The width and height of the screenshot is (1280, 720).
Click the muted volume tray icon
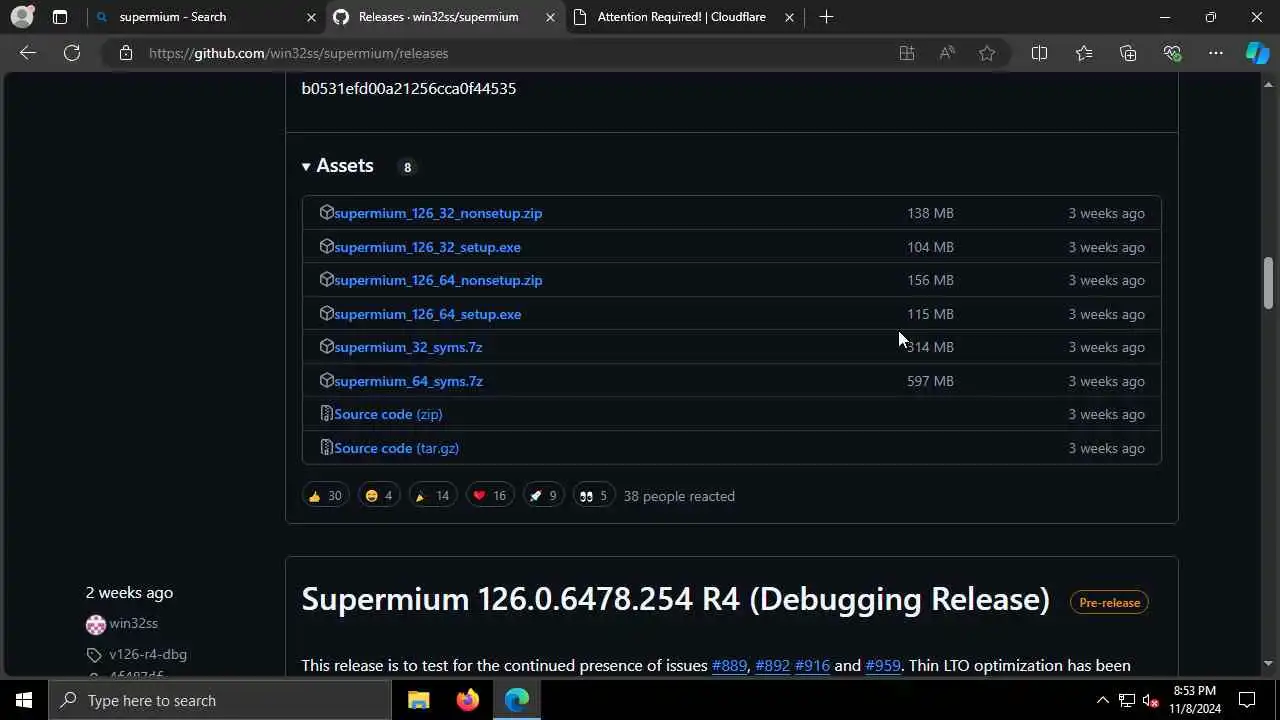tap(1151, 700)
